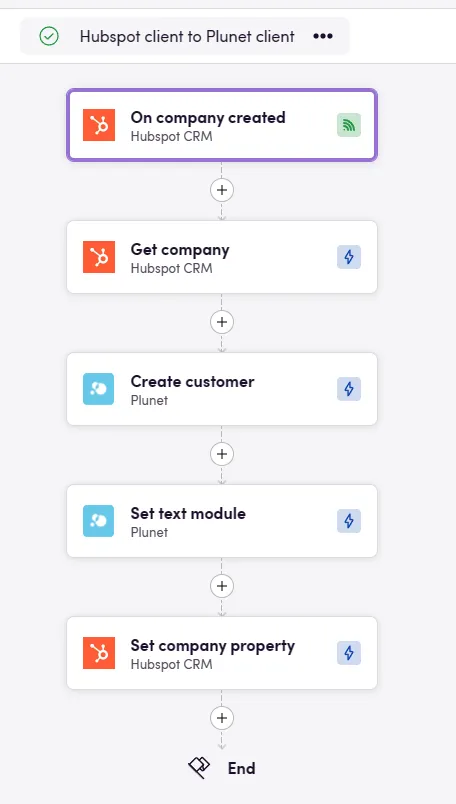Click the Hubspot icon on 'On company created'
Screen dimensions: 456x804
coord(98,125)
